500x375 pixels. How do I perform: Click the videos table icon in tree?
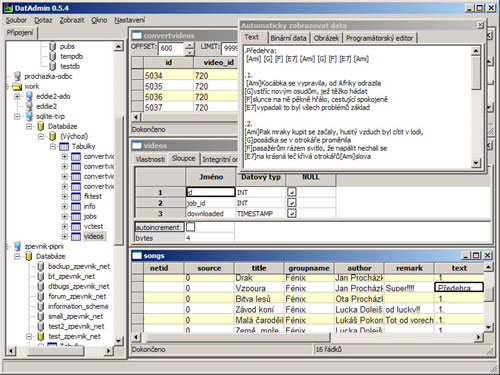pos(76,237)
